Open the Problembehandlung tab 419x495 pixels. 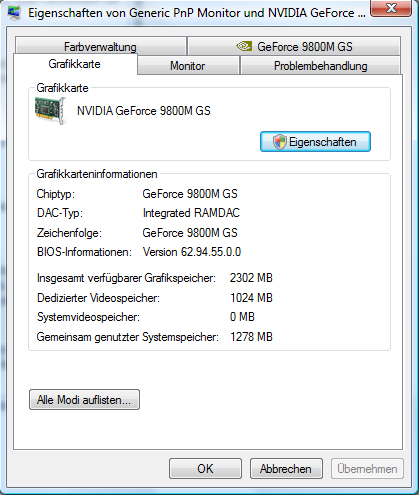320,66
